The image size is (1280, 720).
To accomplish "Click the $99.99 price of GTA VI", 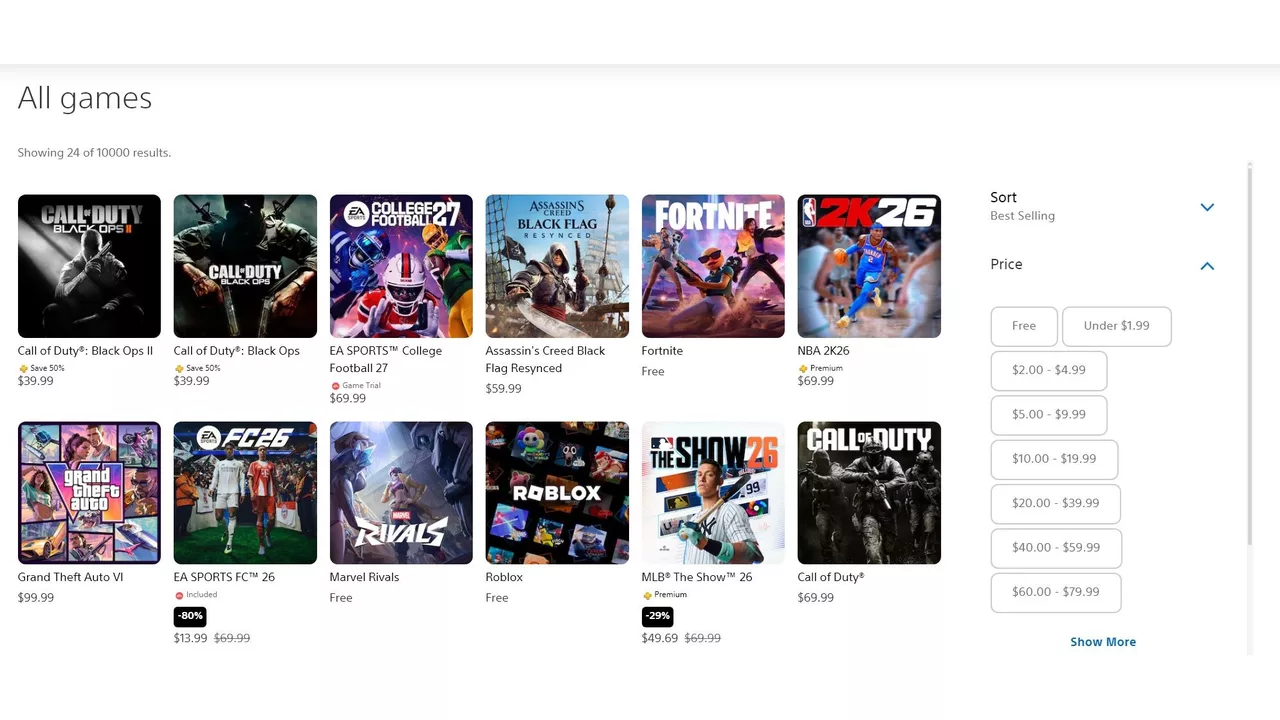I will click(x=36, y=598).
